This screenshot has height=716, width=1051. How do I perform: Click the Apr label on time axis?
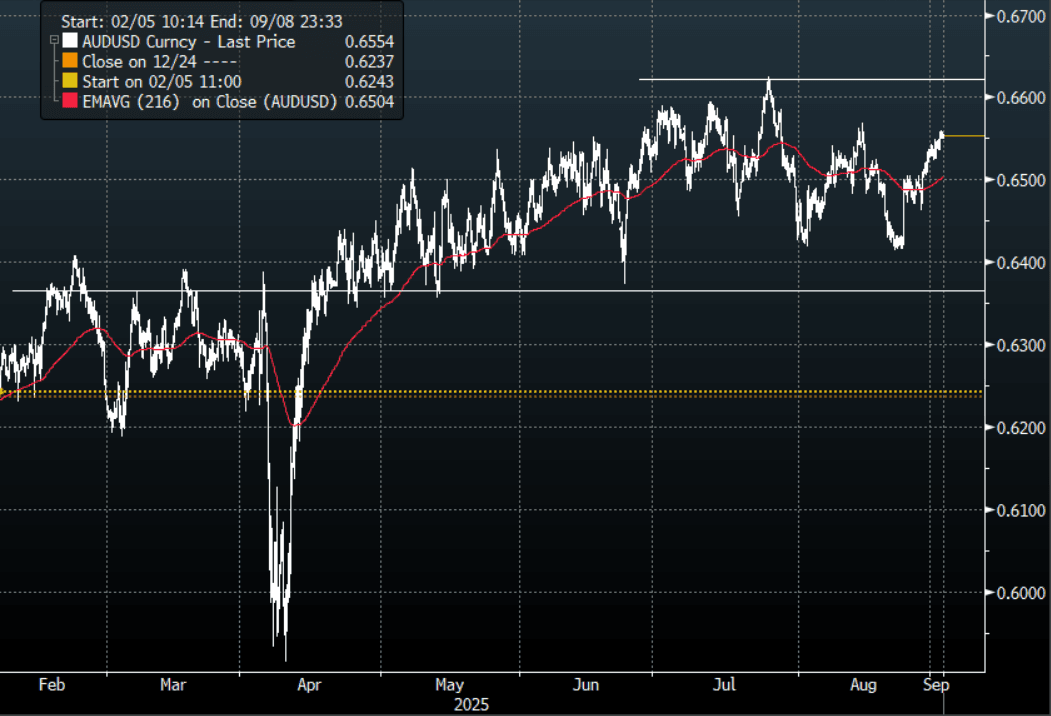[309, 685]
